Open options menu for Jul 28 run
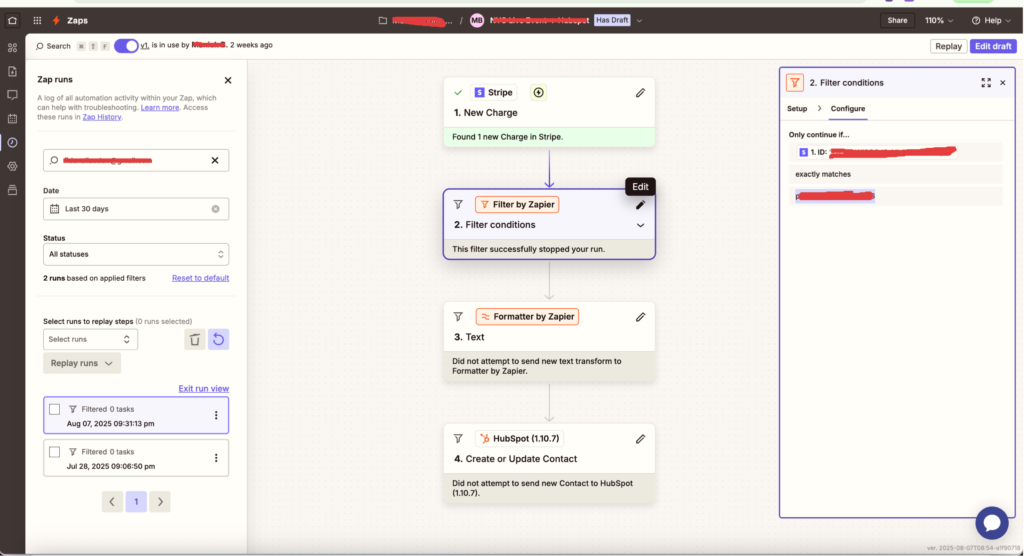Screen dimensions: 1024x556 click(216, 458)
